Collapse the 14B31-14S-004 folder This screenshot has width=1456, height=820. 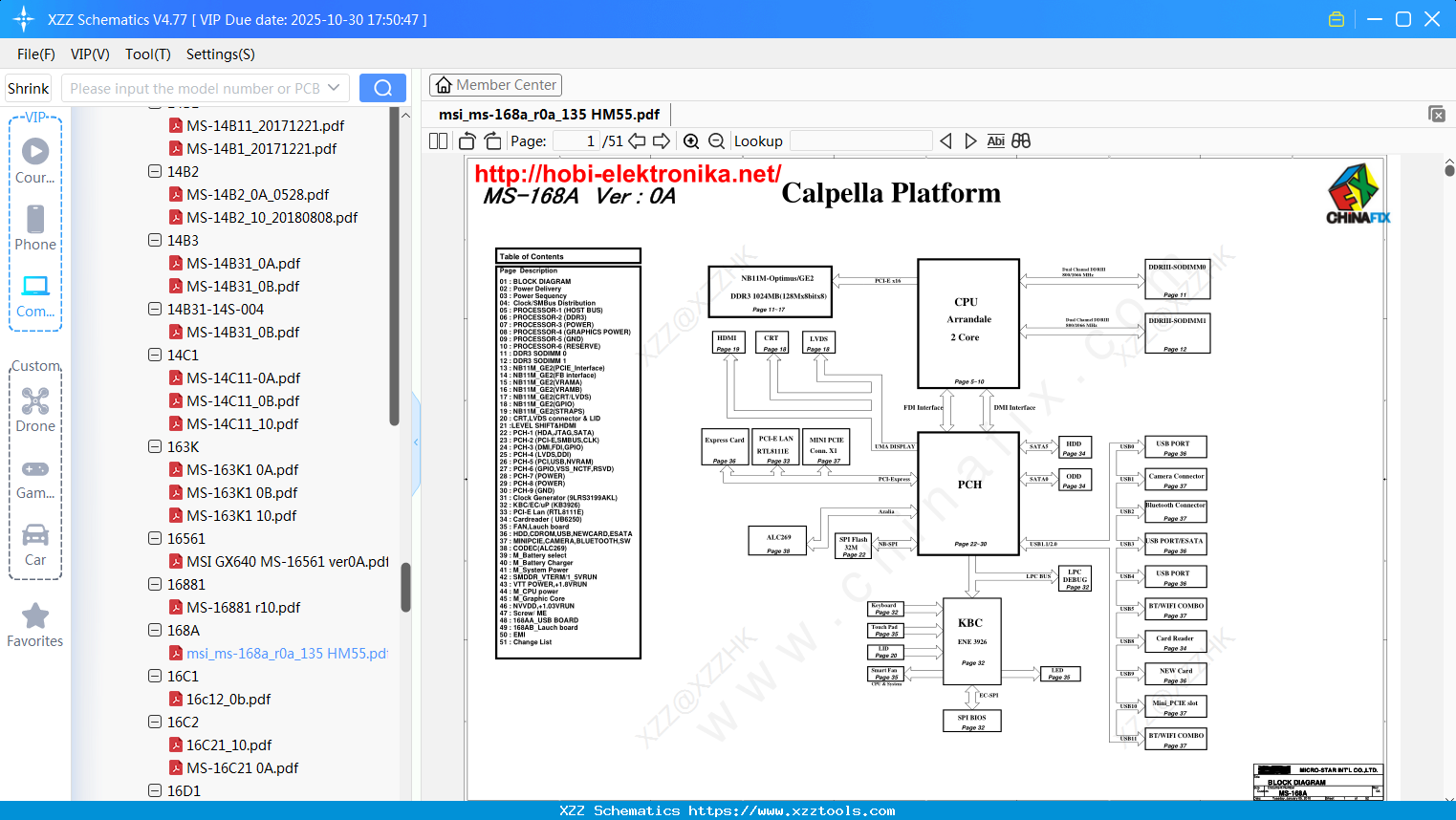pos(155,310)
